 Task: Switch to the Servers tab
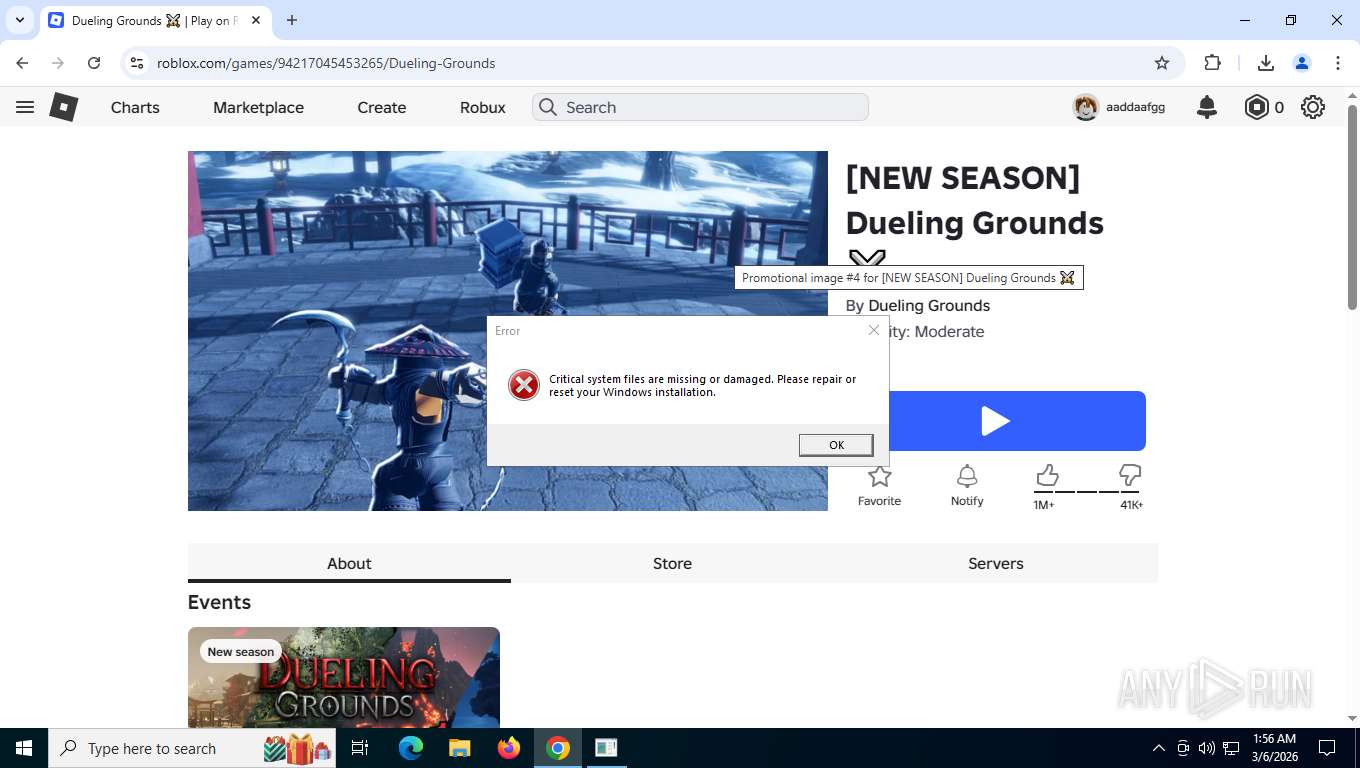(x=996, y=563)
